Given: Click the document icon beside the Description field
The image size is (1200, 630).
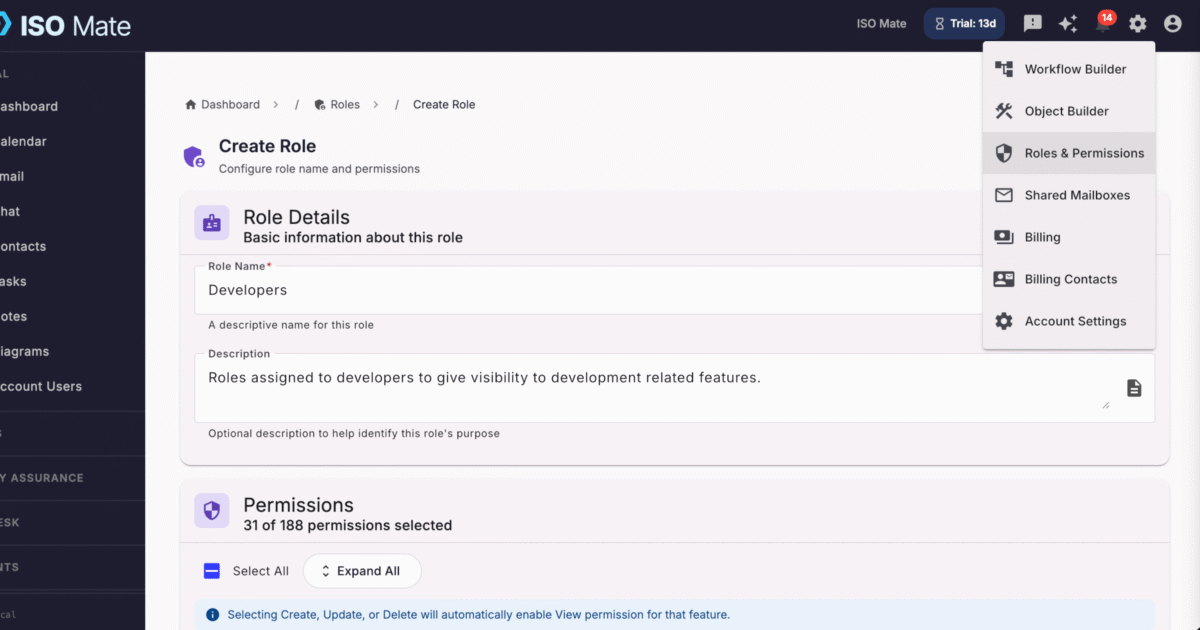Looking at the screenshot, I should (1134, 387).
